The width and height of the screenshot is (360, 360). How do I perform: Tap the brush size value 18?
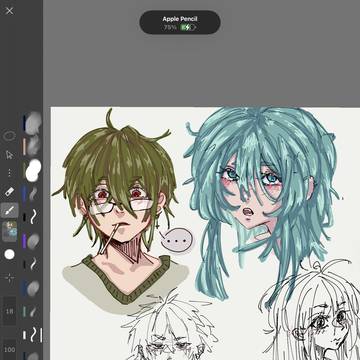(x=9, y=311)
